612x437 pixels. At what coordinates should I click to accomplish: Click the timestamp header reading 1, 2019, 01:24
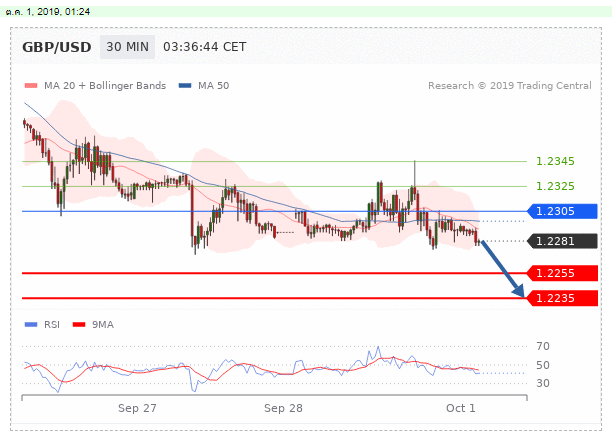[x=48, y=12]
